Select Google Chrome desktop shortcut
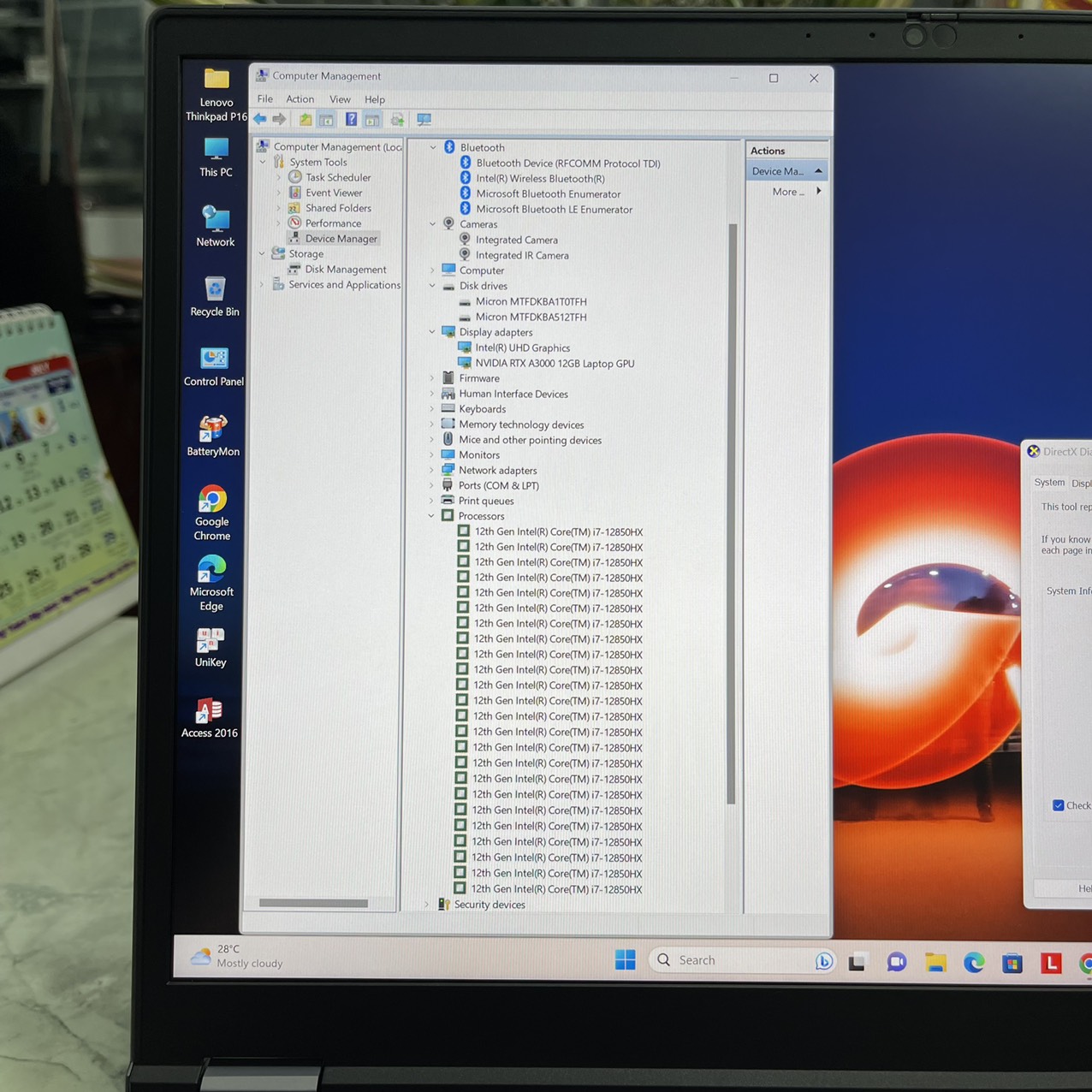This screenshot has height=1092, width=1092. 212,513
